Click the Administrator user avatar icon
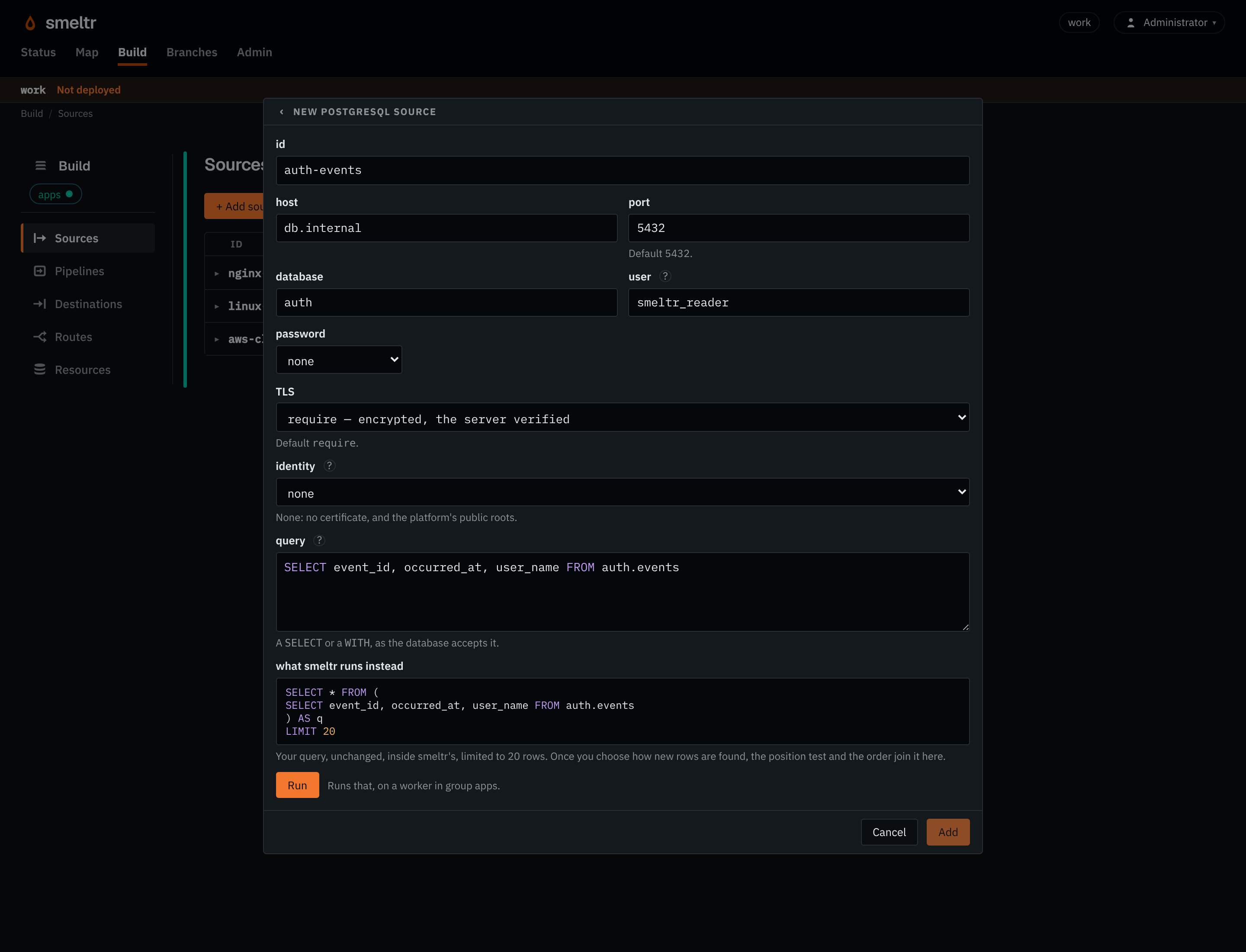Viewport: 1246px width, 952px height. click(1130, 23)
